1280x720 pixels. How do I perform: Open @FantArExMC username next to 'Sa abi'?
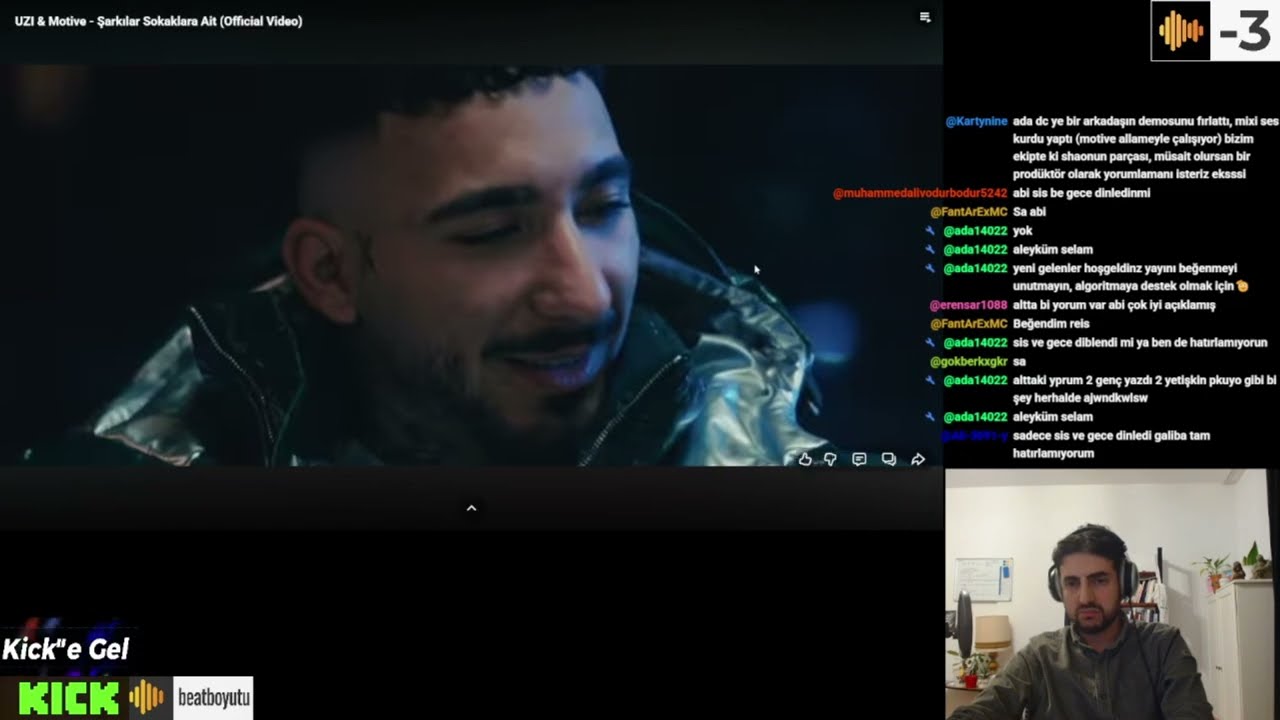[x=968, y=212]
